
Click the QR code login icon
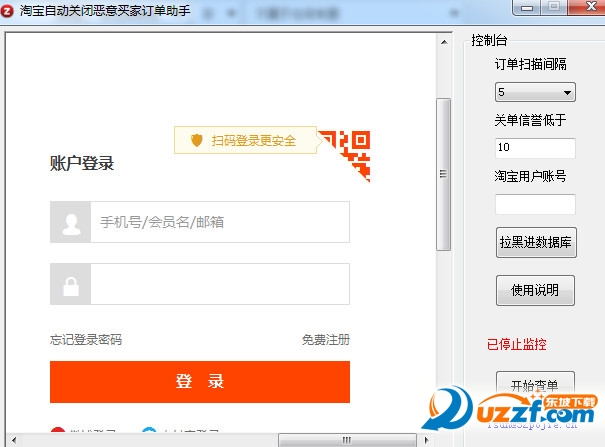(x=345, y=156)
